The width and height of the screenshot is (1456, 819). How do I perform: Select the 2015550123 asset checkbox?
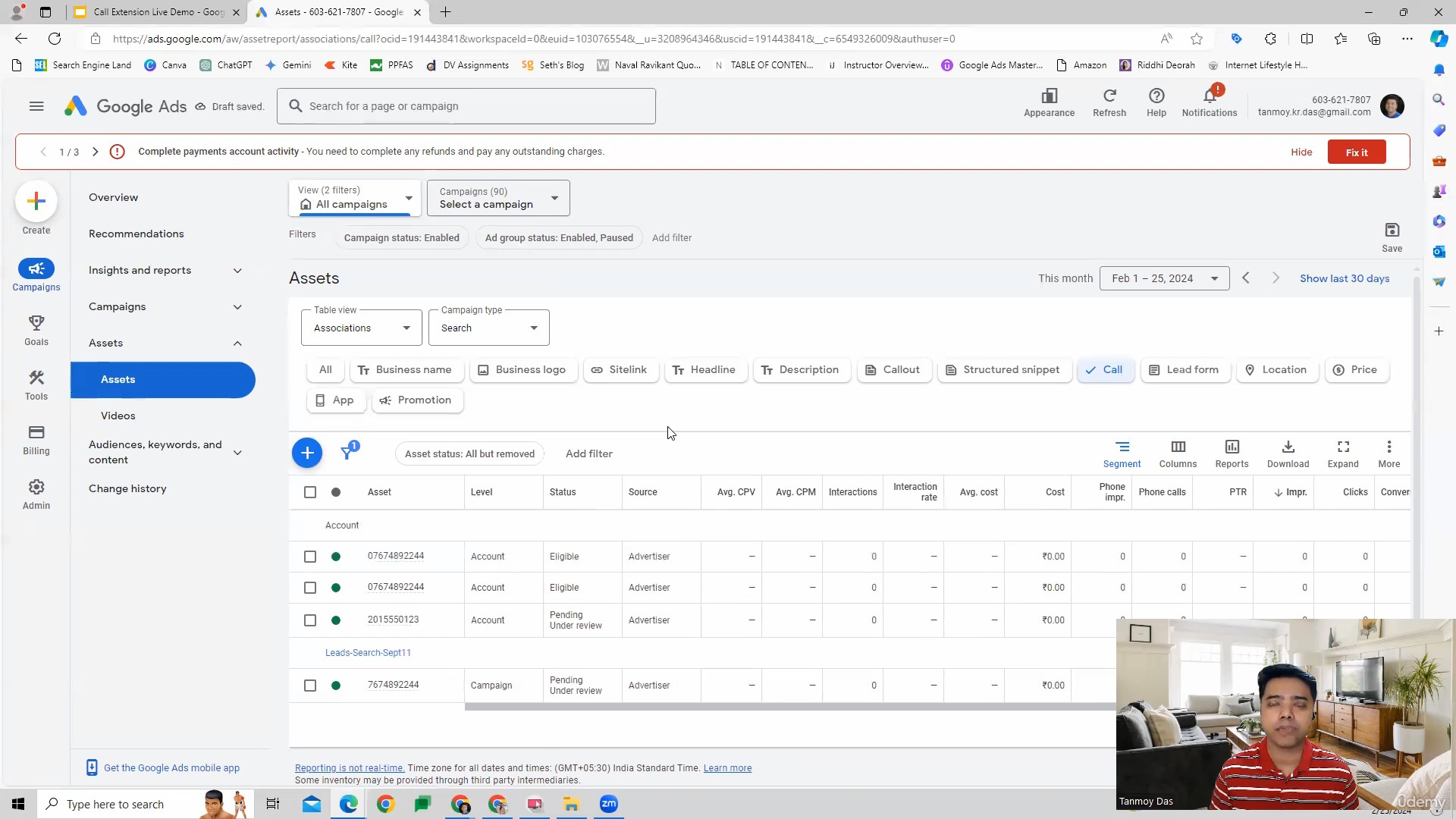pyautogui.click(x=310, y=620)
